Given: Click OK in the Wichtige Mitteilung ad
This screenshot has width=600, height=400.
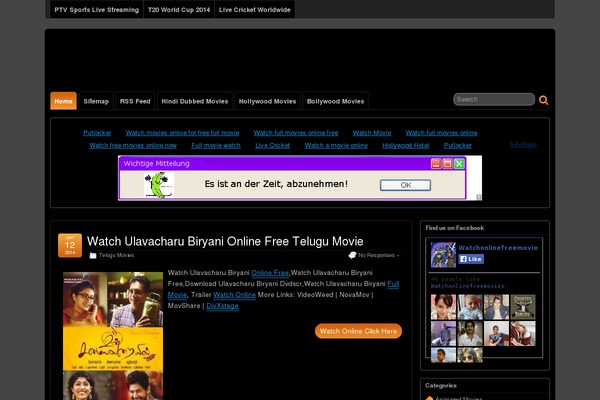Looking at the screenshot, I should 405,185.
